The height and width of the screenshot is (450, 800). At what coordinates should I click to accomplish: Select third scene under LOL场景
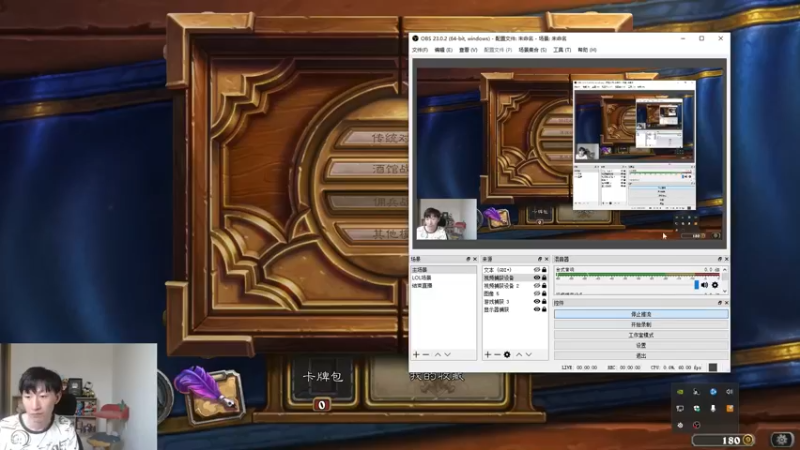tap(443, 286)
